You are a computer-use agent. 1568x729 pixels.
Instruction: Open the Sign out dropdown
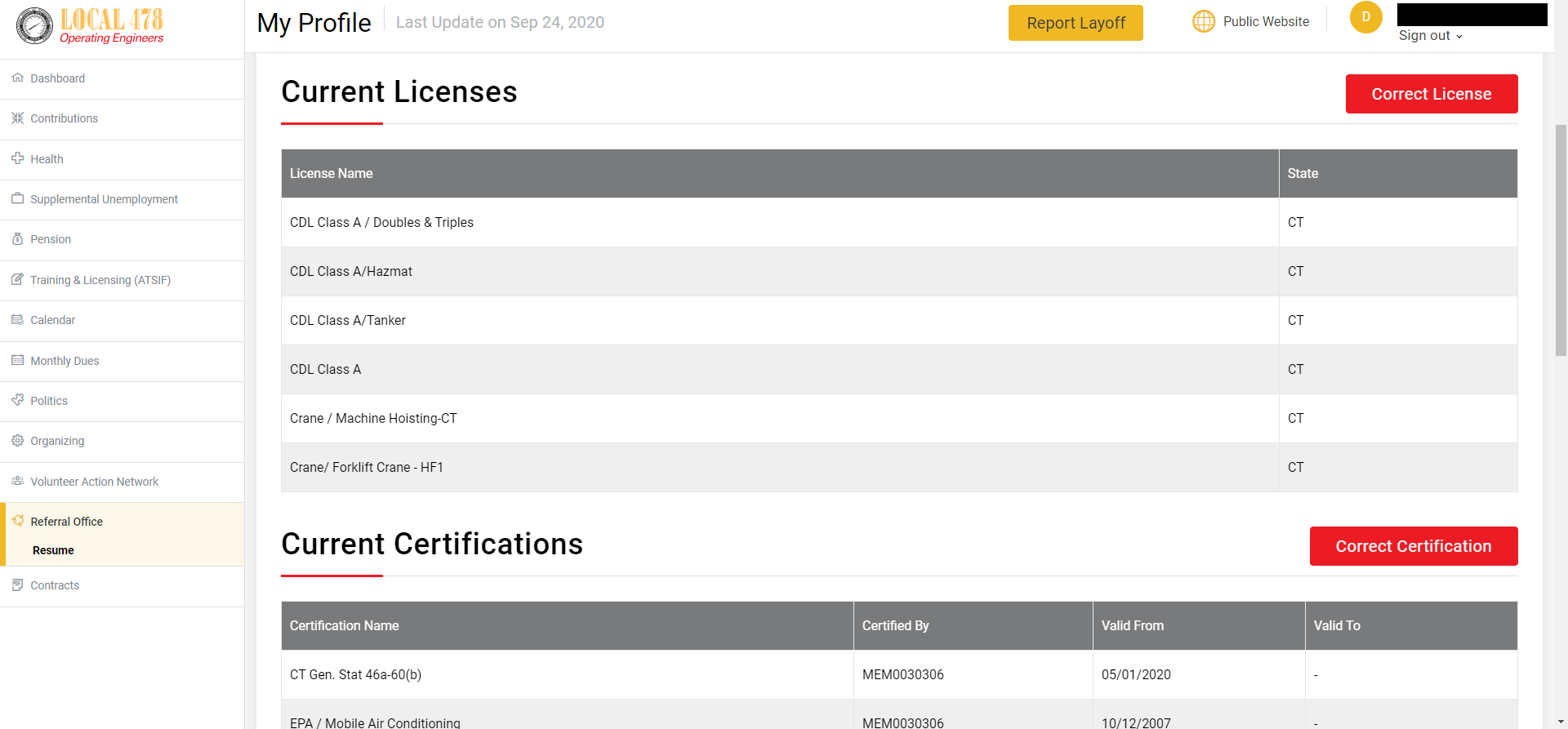click(1430, 36)
